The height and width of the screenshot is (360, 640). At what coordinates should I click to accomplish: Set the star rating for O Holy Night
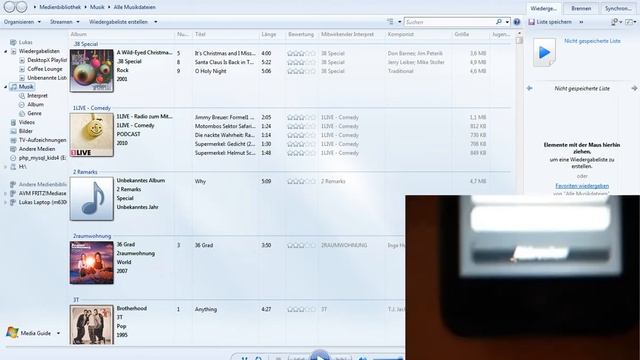[301, 71]
